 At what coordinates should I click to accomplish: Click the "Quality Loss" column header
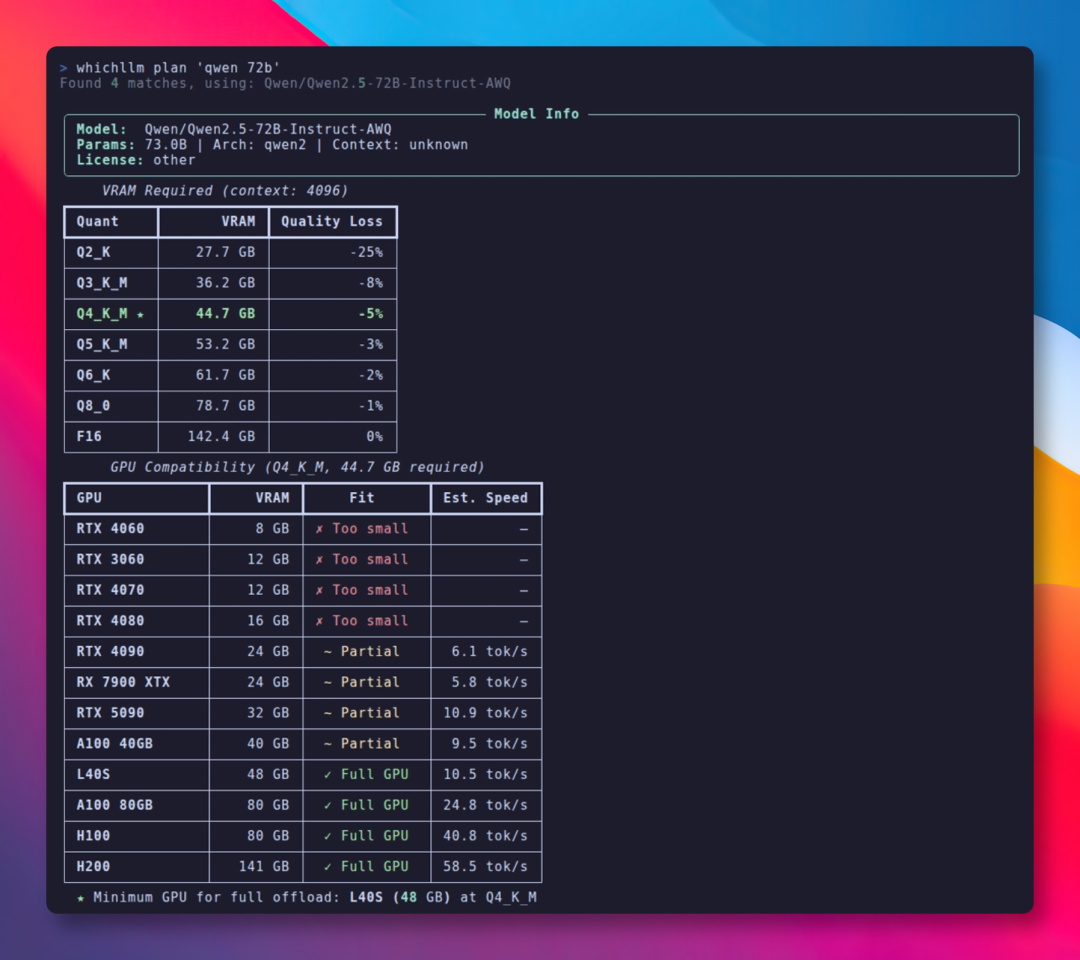331,221
